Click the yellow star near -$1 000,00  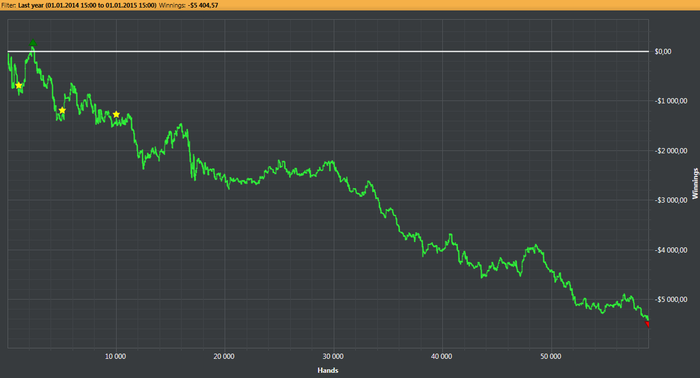tap(62, 110)
